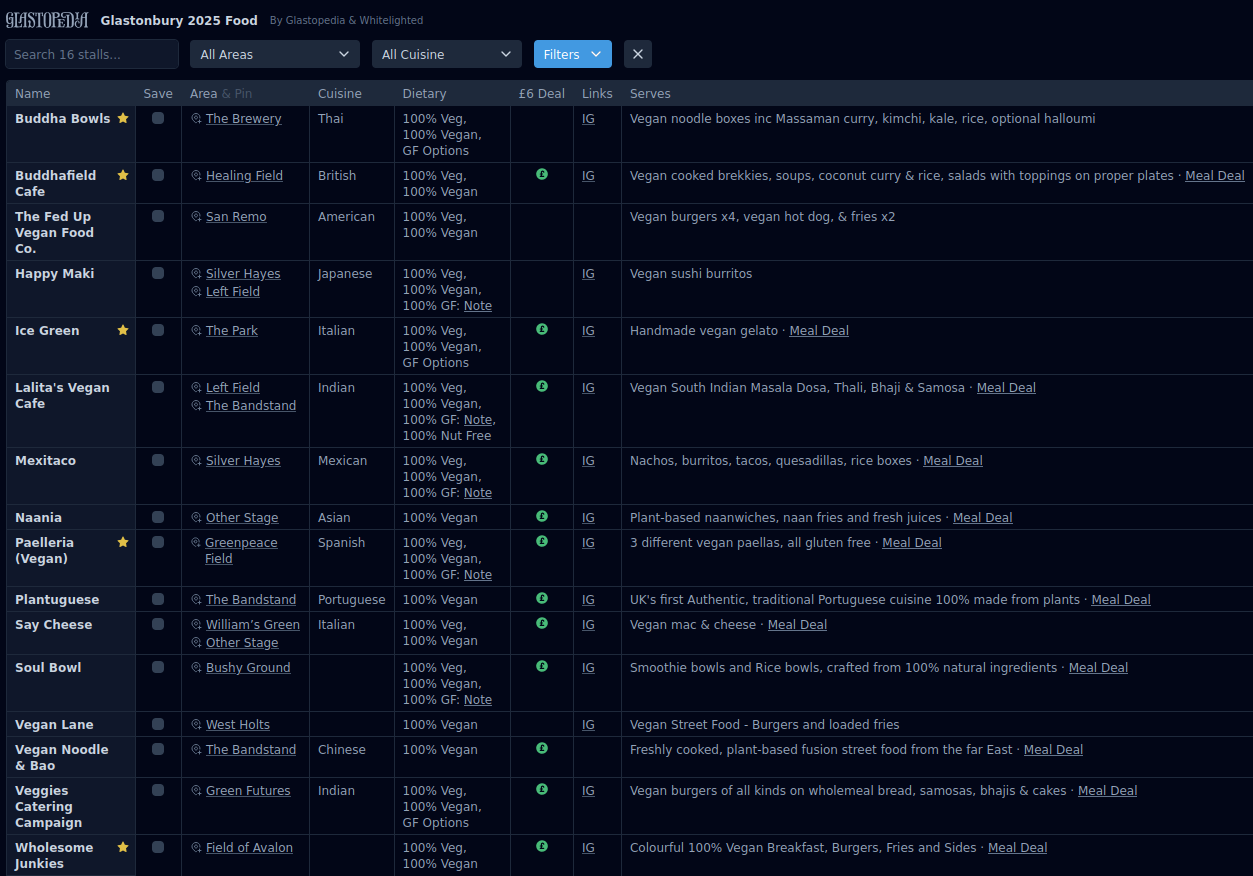Click the map pin icon beside The Brewery

(196, 119)
